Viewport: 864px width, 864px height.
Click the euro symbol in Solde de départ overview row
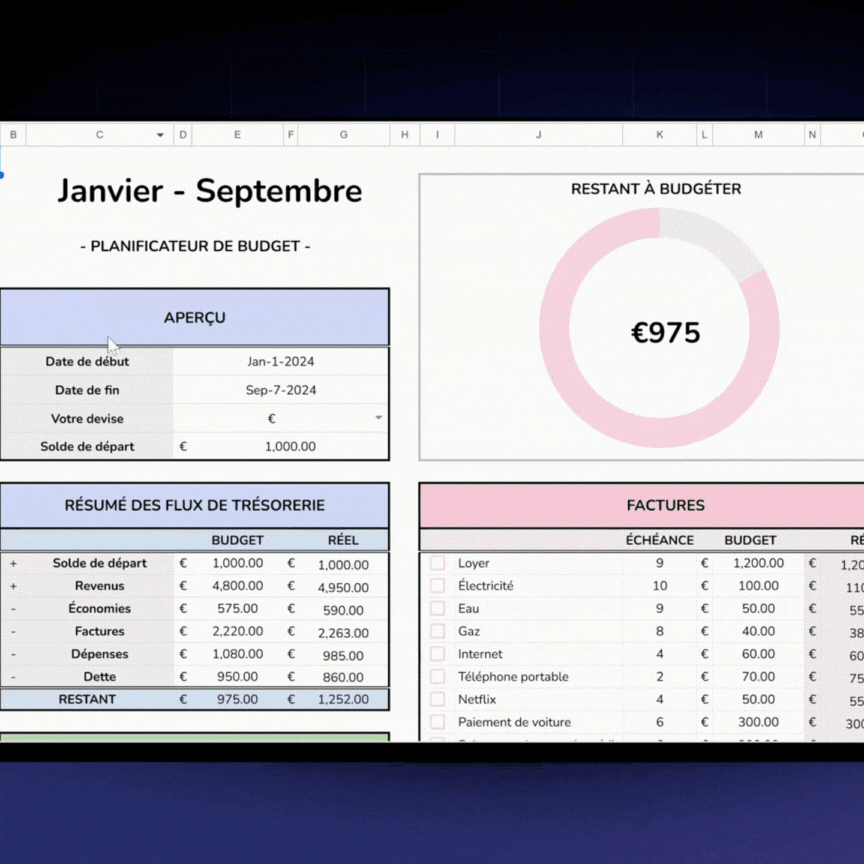click(x=183, y=447)
